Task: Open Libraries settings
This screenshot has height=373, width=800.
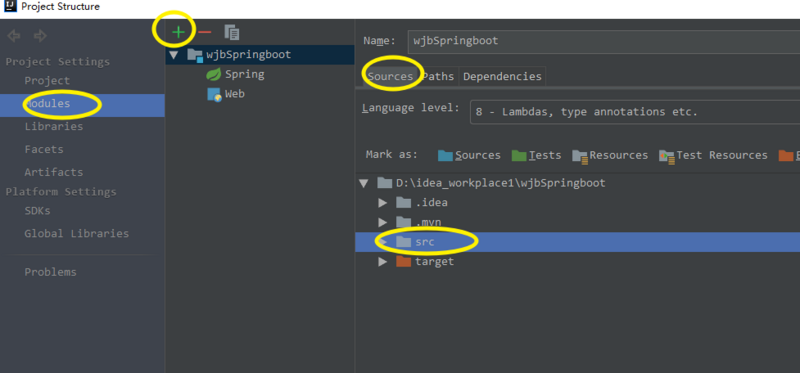Action: (54, 127)
